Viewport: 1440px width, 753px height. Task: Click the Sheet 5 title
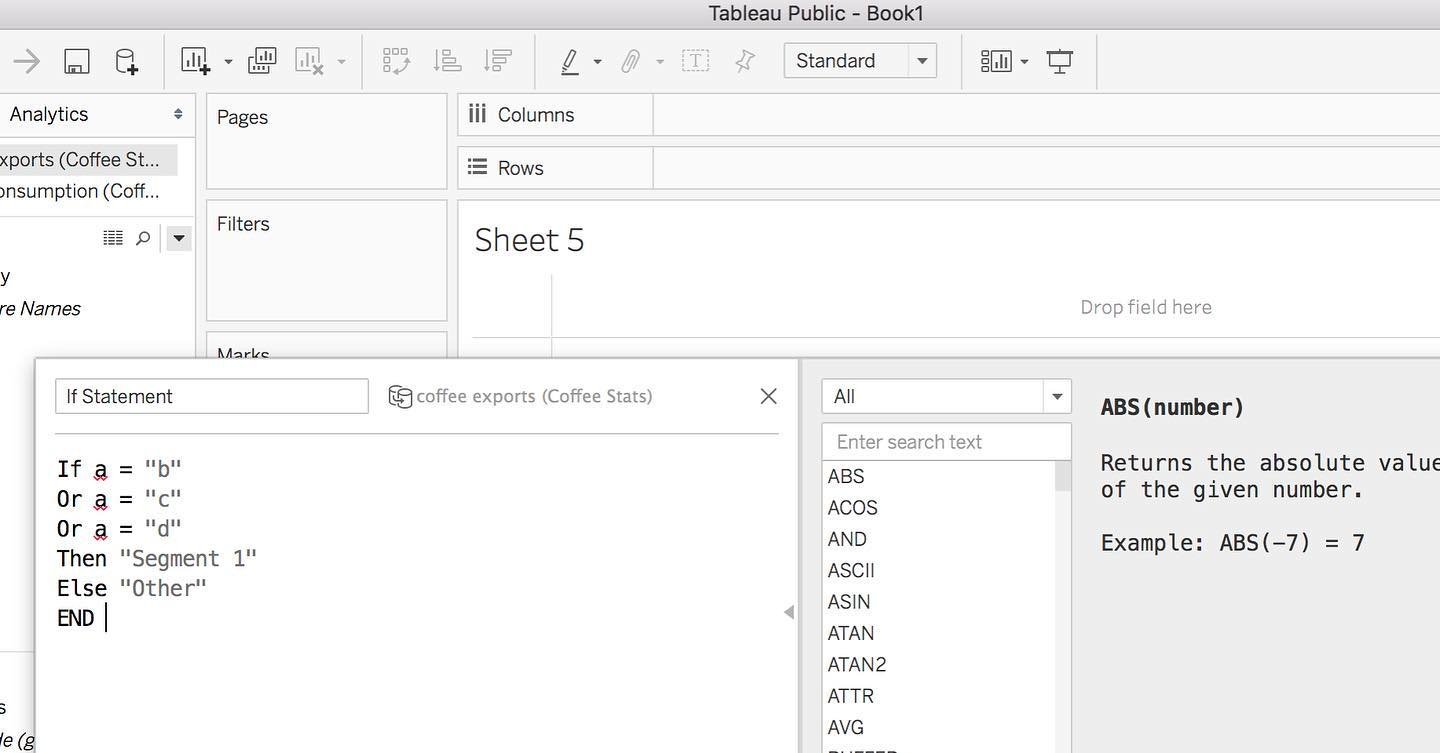click(x=529, y=240)
